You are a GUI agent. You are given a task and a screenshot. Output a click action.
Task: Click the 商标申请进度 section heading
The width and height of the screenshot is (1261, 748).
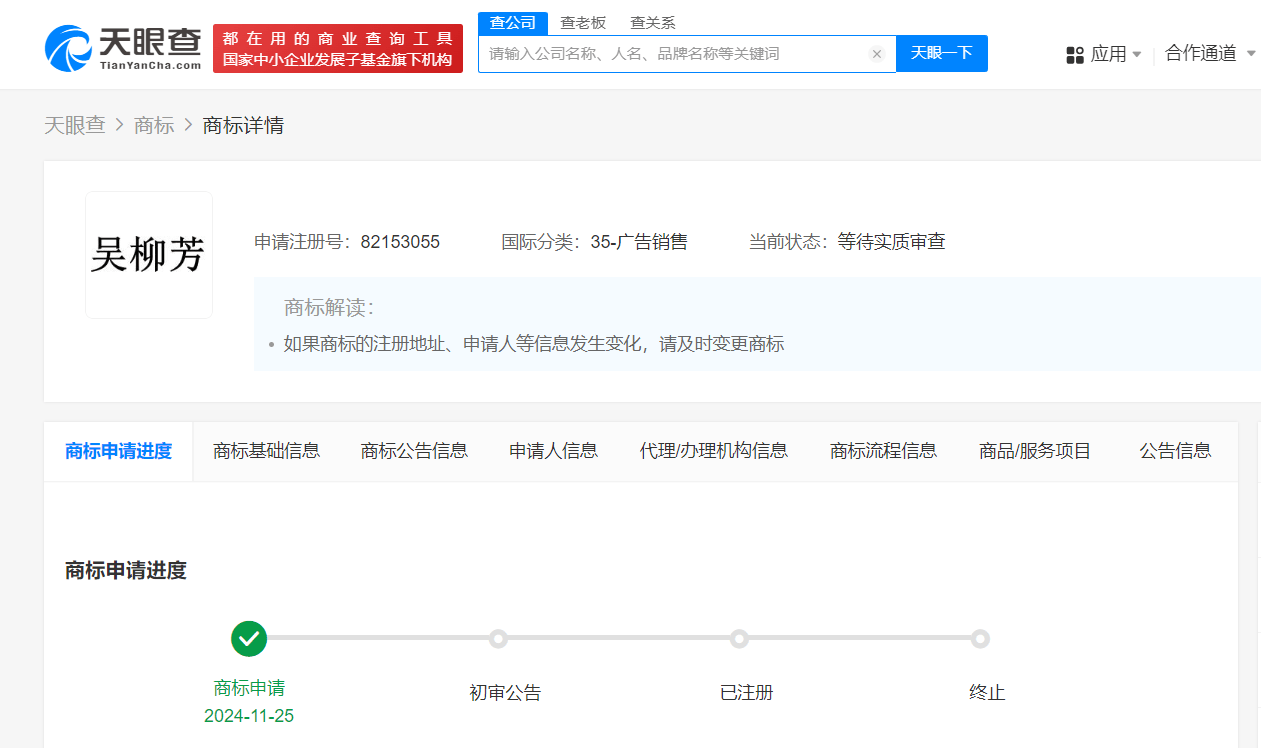pyautogui.click(x=126, y=571)
